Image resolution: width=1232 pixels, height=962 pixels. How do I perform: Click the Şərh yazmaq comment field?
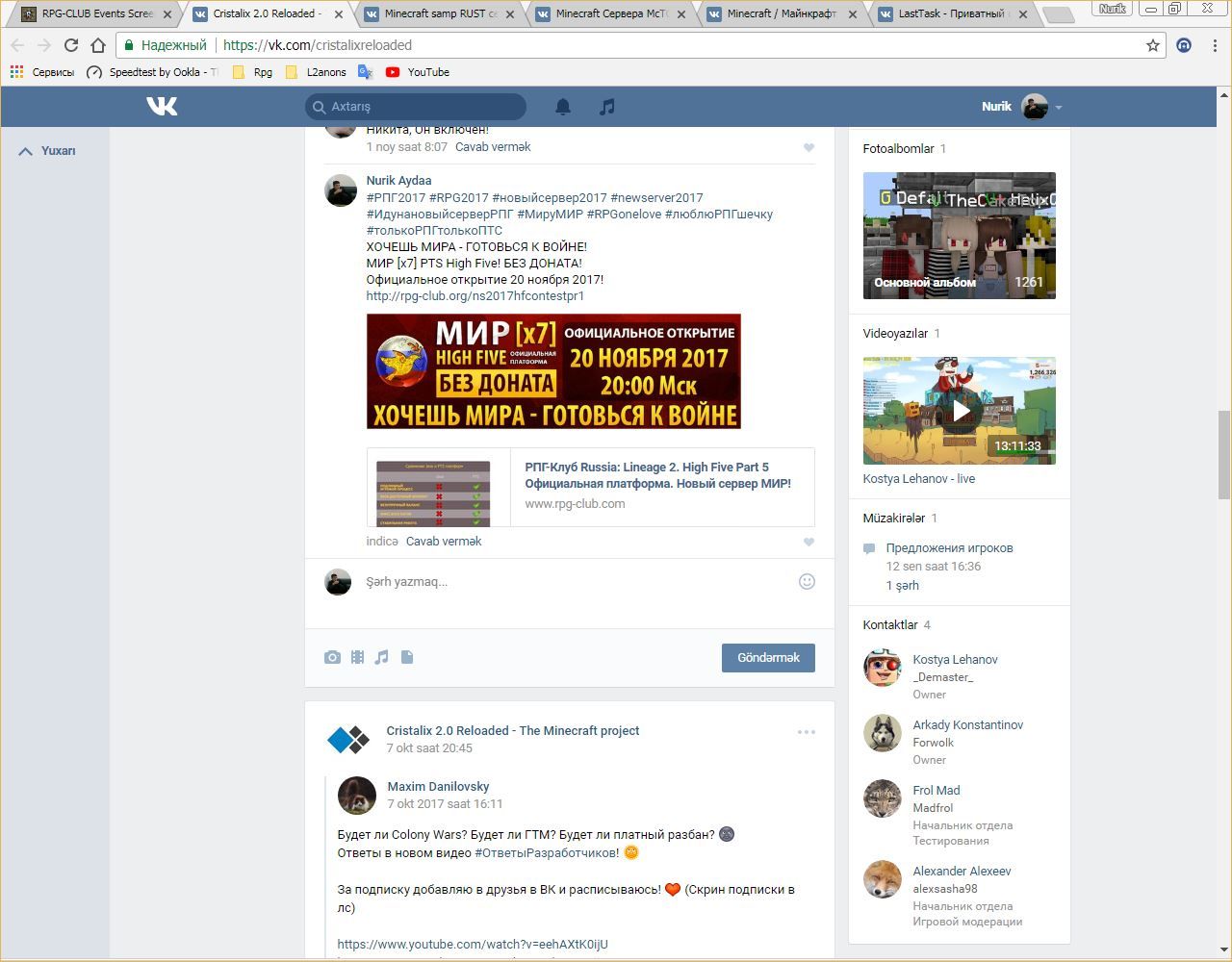coord(577,582)
